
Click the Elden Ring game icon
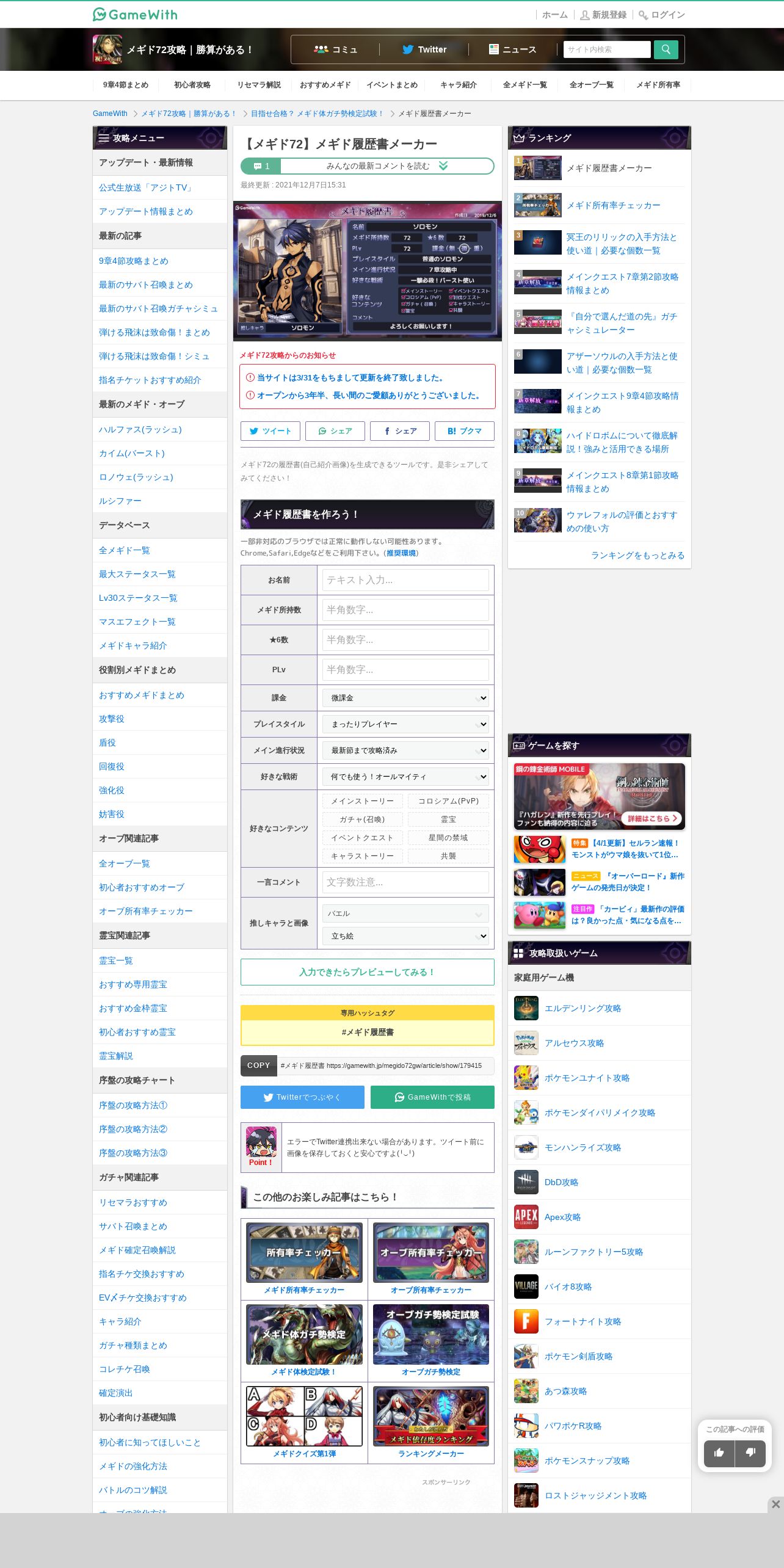click(526, 1008)
